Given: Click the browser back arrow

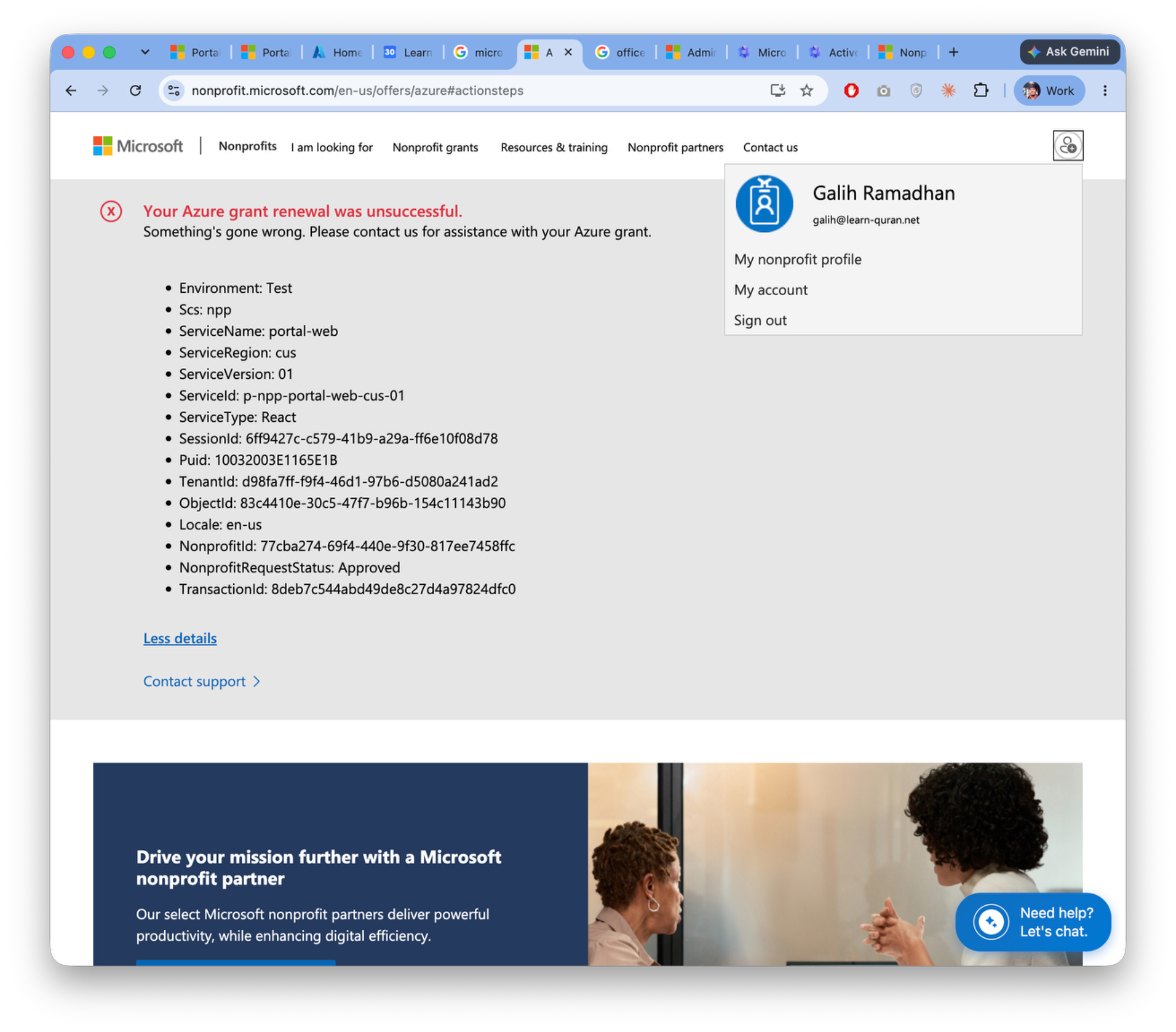Looking at the screenshot, I should pos(71,90).
